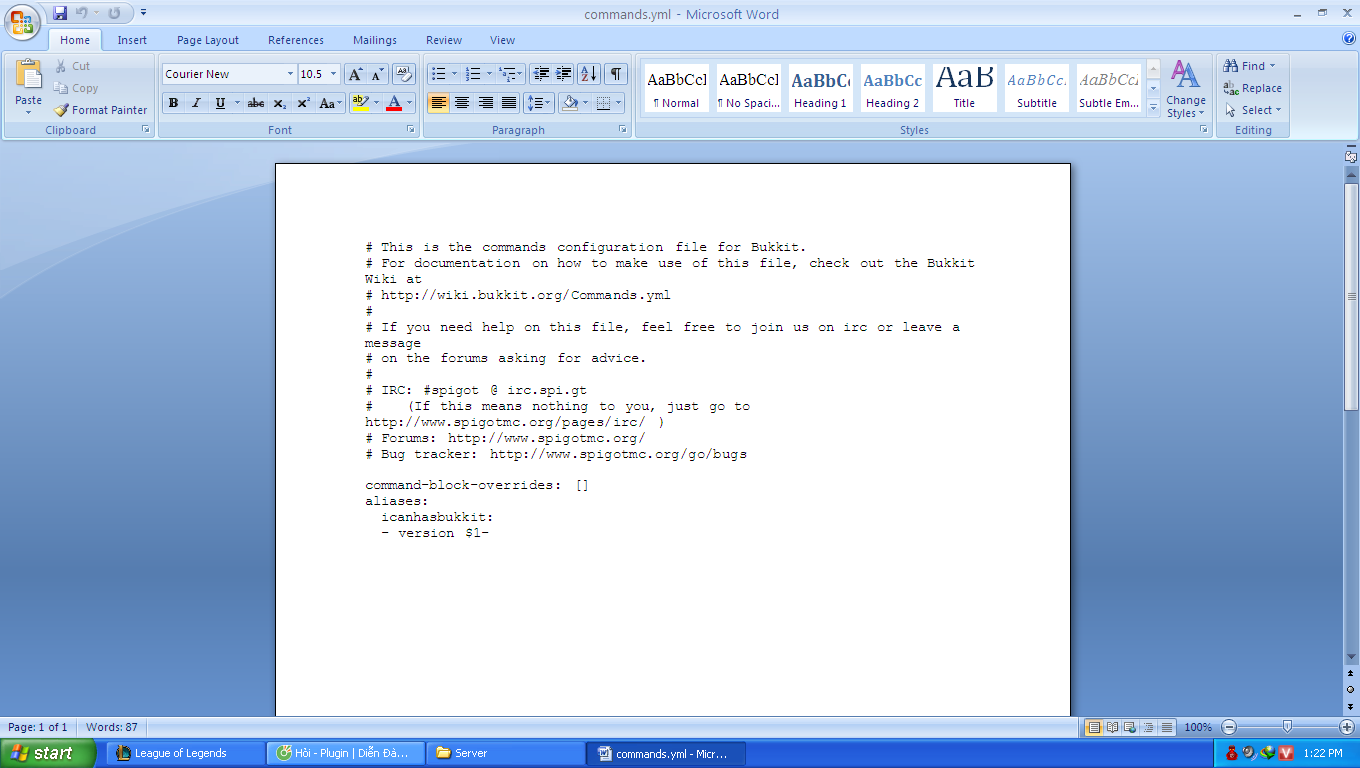Click the zoom slider handle
The height and width of the screenshot is (768, 1360).
[1288, 727]
